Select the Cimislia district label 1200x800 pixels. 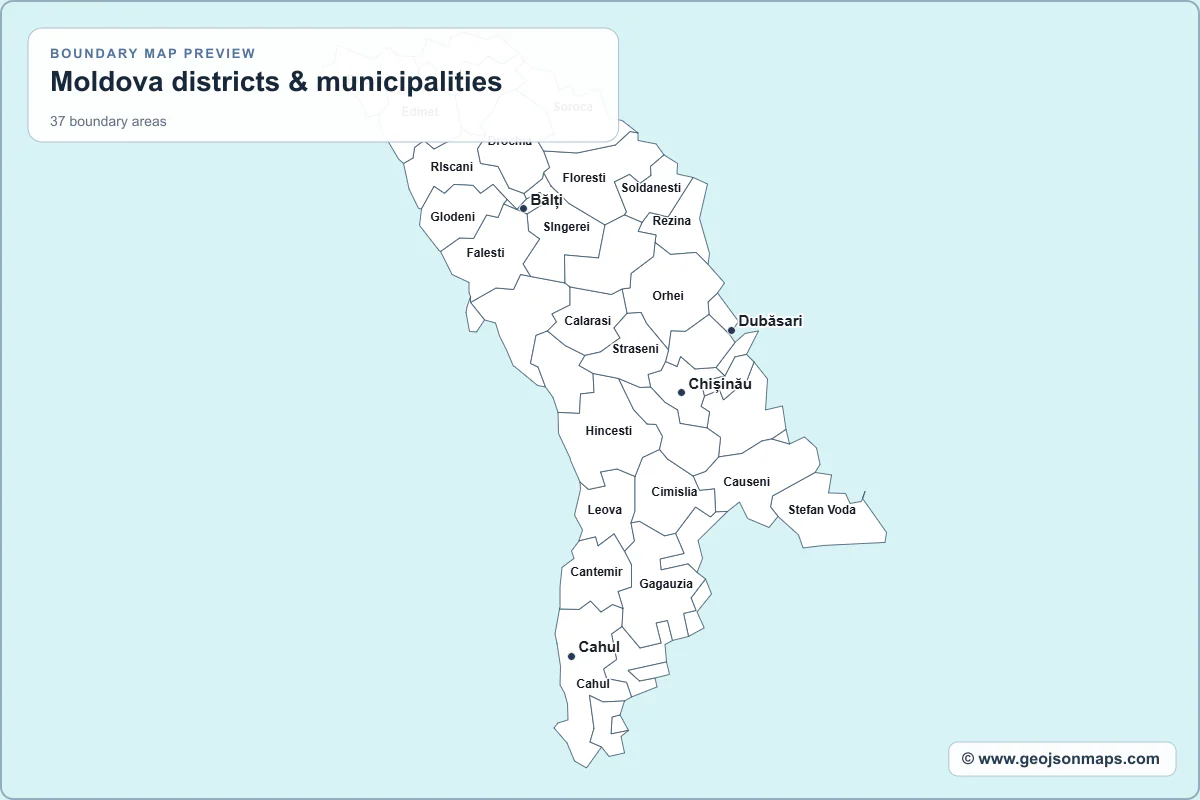point(675,492)
